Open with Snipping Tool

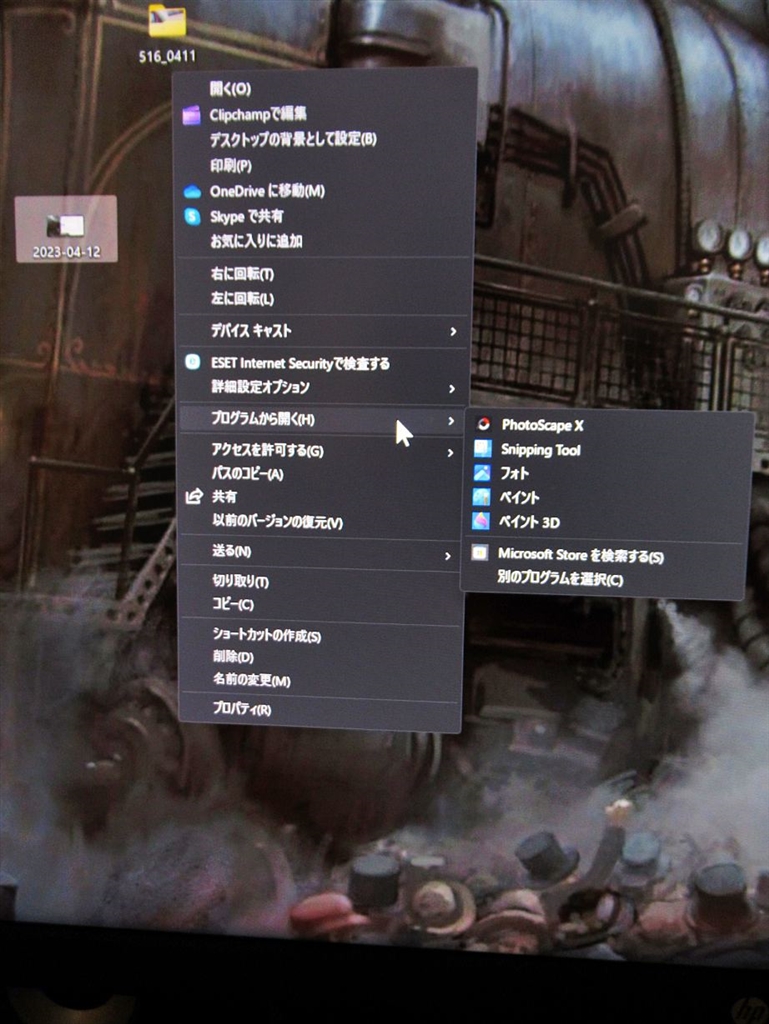coord(541,449)
